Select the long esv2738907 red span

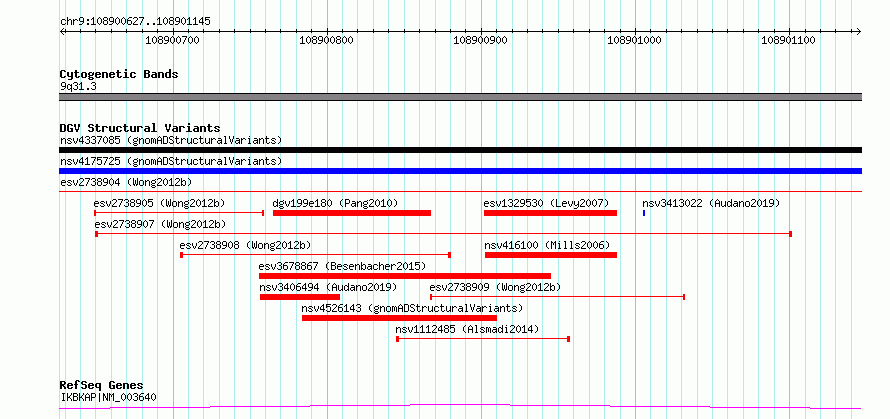(x=444, y=234)
